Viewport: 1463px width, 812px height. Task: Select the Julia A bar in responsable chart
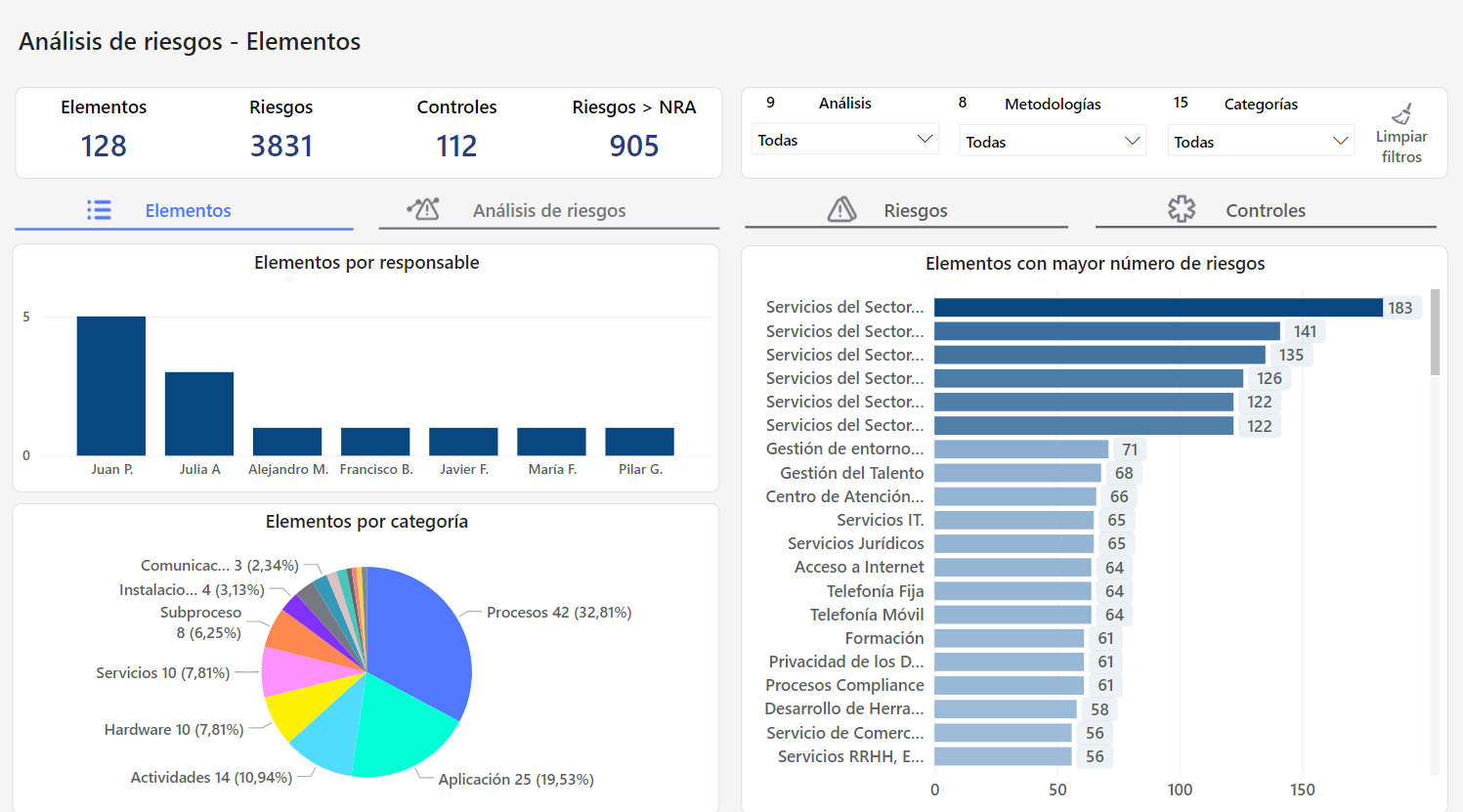(199, 413)
